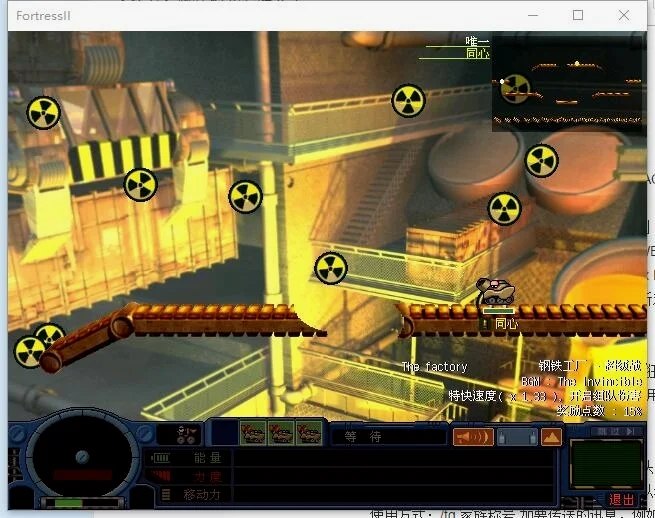
Task: Click the 奖励点数 bonus points text
Action: 599,411
